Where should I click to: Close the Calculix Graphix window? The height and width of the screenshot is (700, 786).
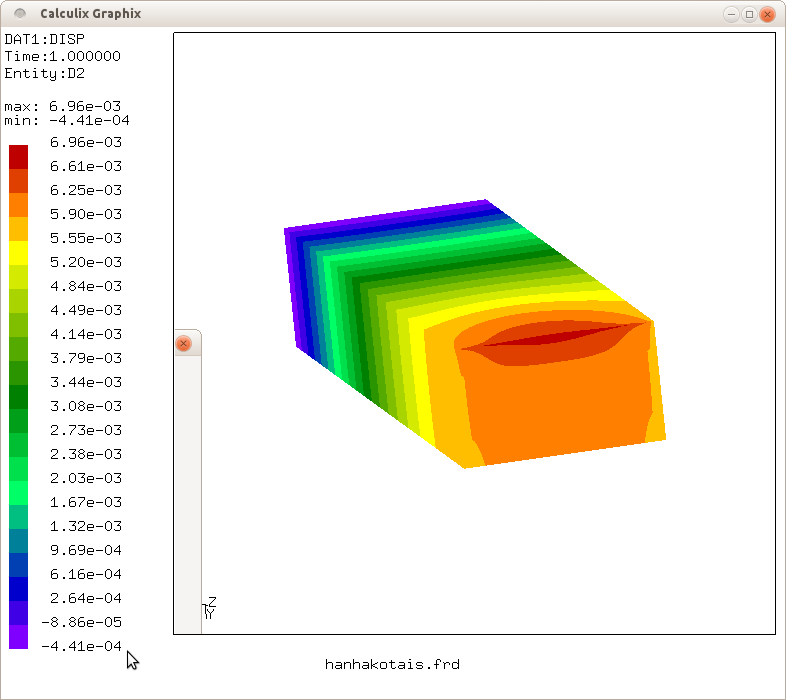(767, 14)
